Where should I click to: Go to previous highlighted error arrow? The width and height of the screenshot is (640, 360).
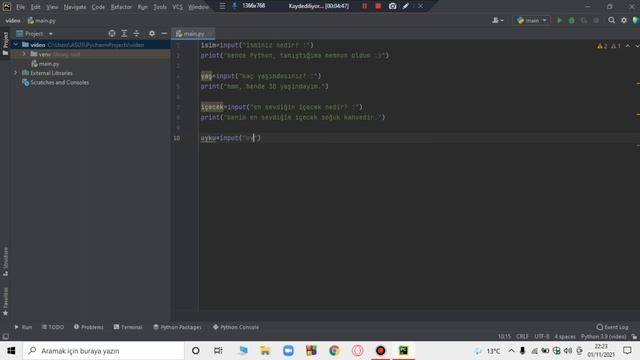click(x=628, y=46)
